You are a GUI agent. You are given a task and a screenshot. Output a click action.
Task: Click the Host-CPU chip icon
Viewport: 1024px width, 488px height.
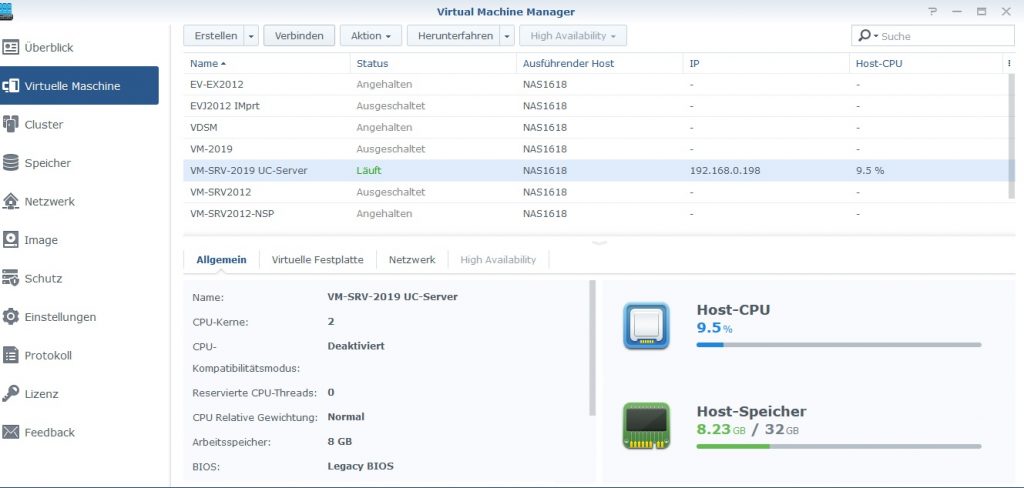click(x=646, y=325)
